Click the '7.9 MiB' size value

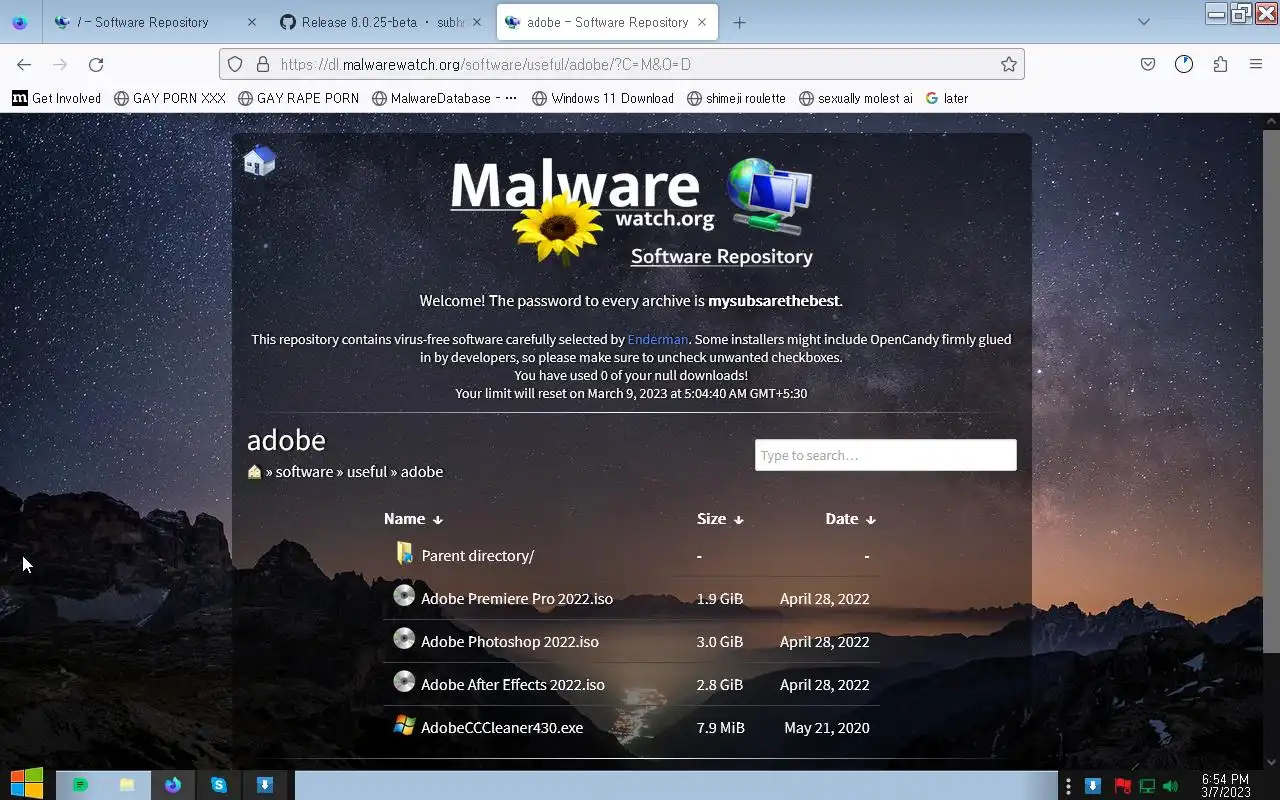pyautogui.click(x=721, y=727)
